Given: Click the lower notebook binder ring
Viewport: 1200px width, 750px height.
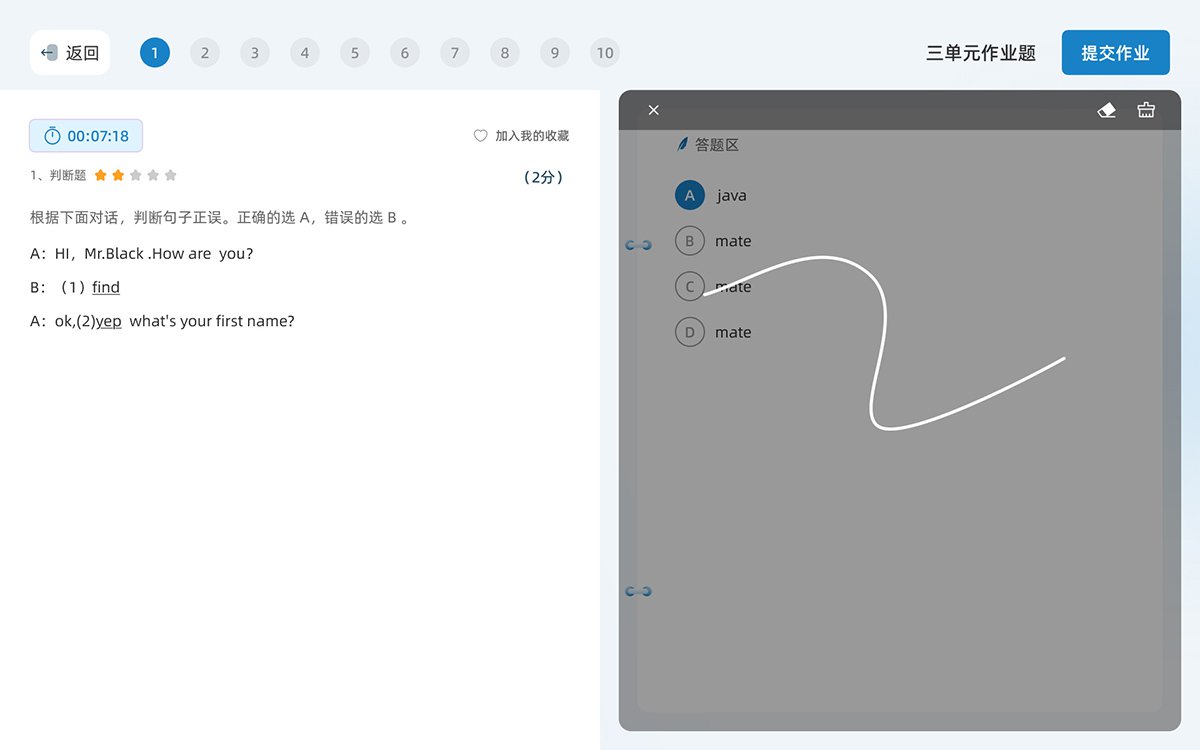Looking at the screenshot, I should tap(639, 592).
